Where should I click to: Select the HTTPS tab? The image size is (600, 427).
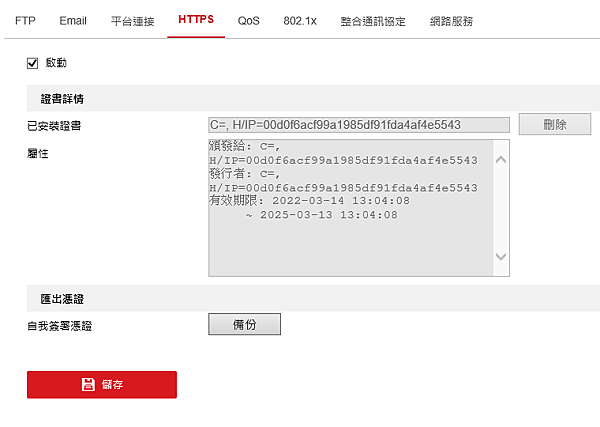point(196,20)
